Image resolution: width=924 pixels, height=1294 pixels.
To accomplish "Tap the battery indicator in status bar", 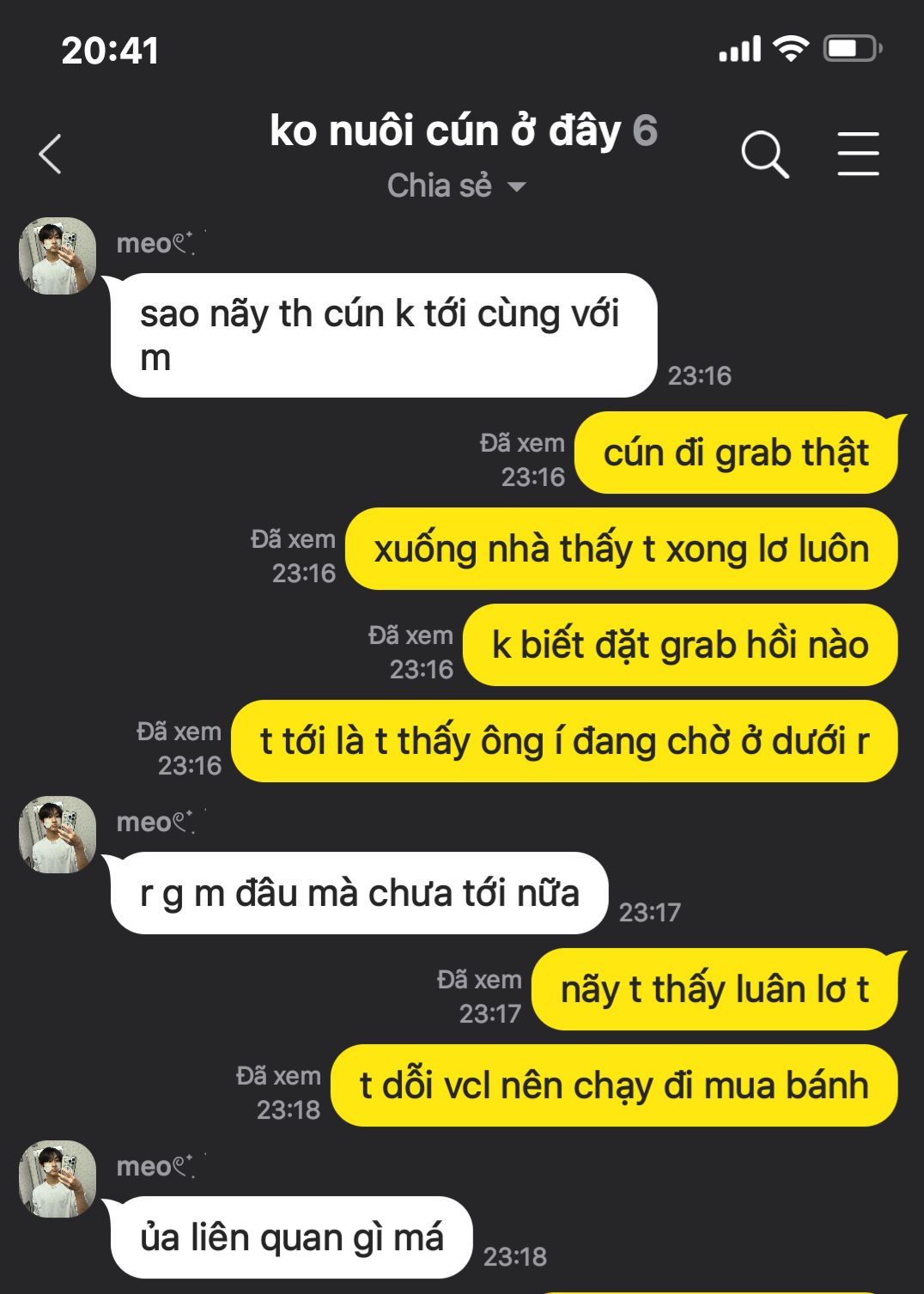I will point(852,49).
